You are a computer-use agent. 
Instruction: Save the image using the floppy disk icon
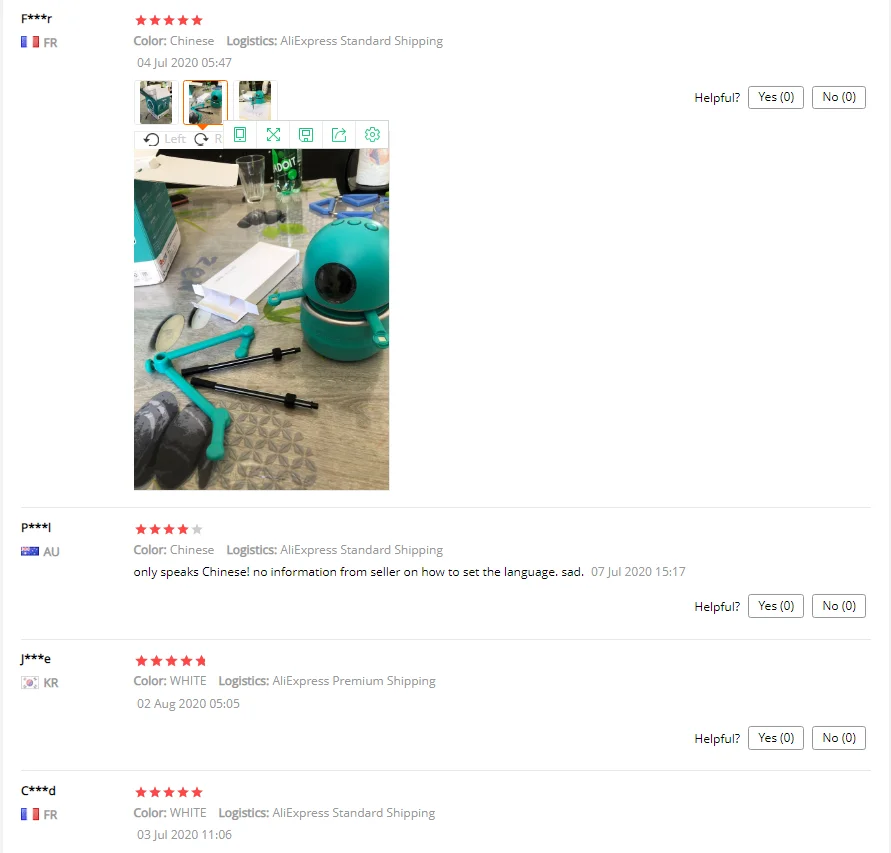click(x=306, y=135)
